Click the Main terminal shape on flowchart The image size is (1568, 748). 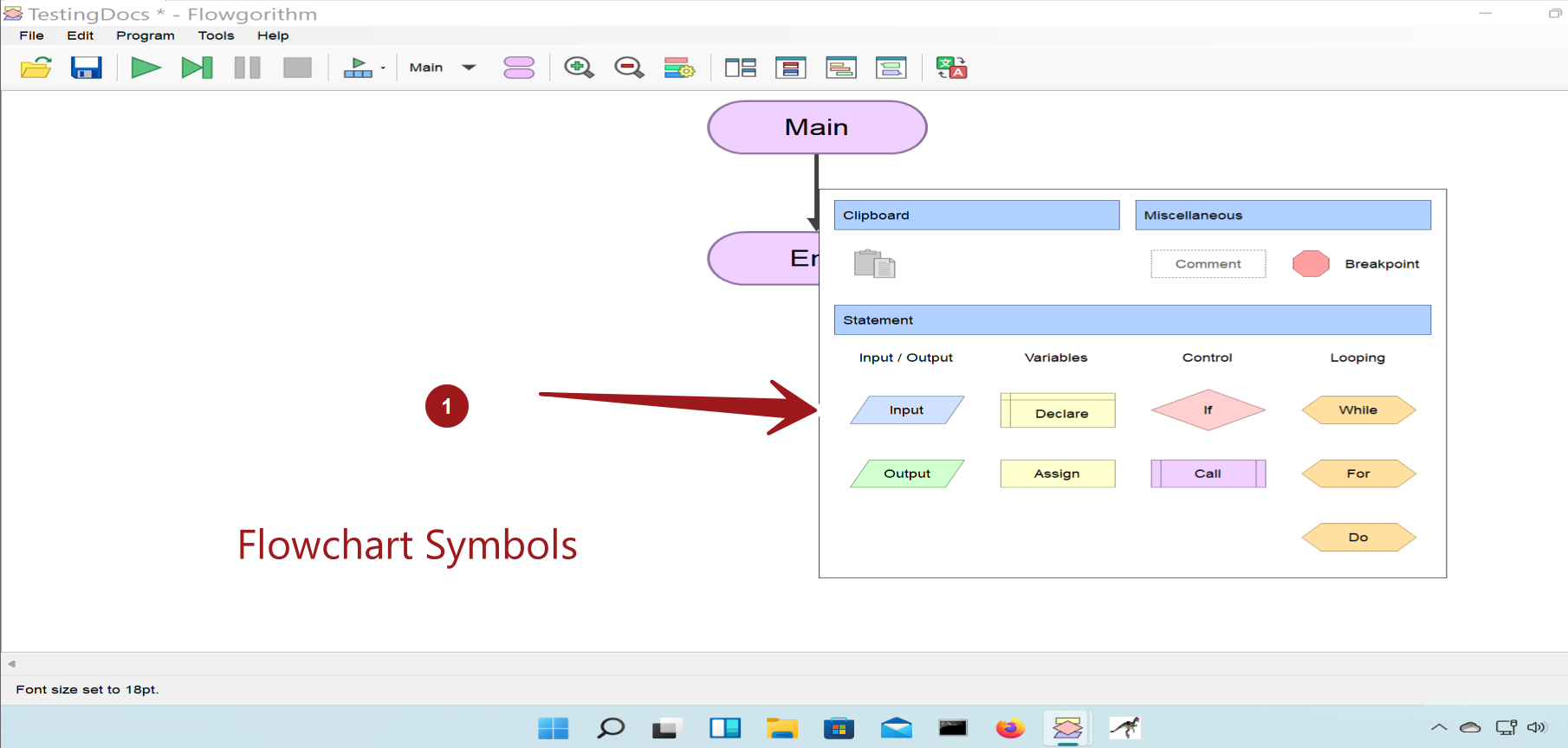(816, 127)
